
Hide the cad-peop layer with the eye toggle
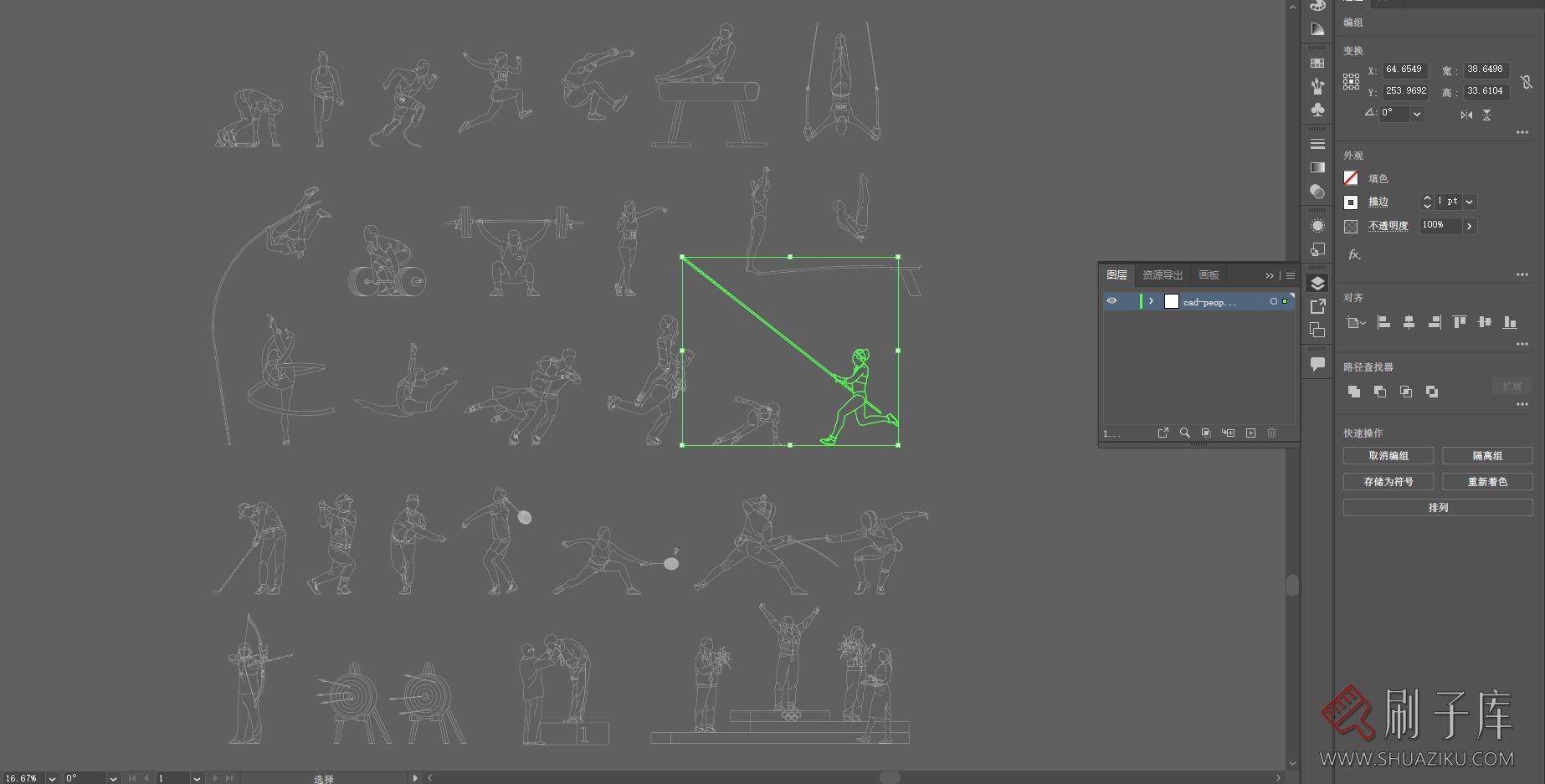(1111, 301)
